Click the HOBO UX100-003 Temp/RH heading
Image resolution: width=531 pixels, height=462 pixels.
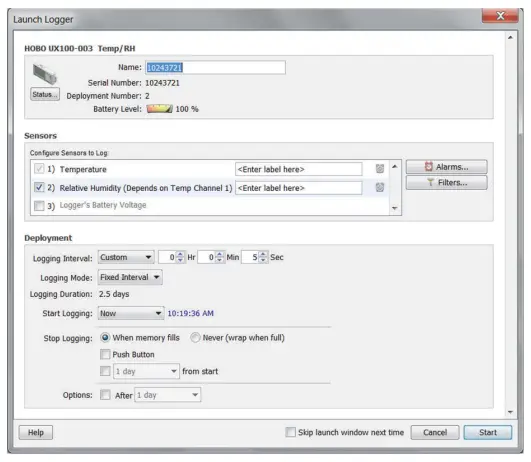click(x=80, y=48)
